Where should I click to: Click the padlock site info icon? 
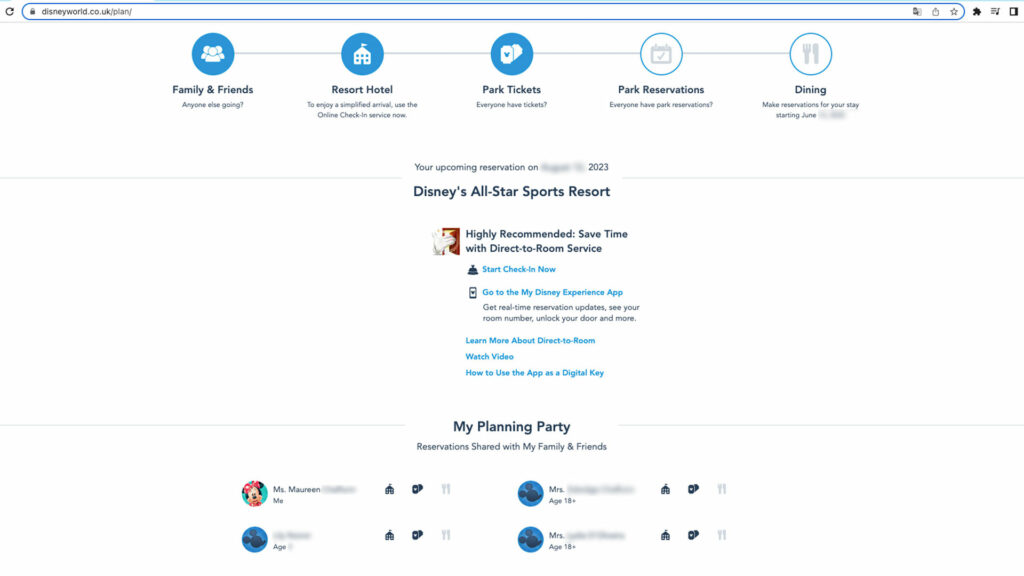pos(32,12)
